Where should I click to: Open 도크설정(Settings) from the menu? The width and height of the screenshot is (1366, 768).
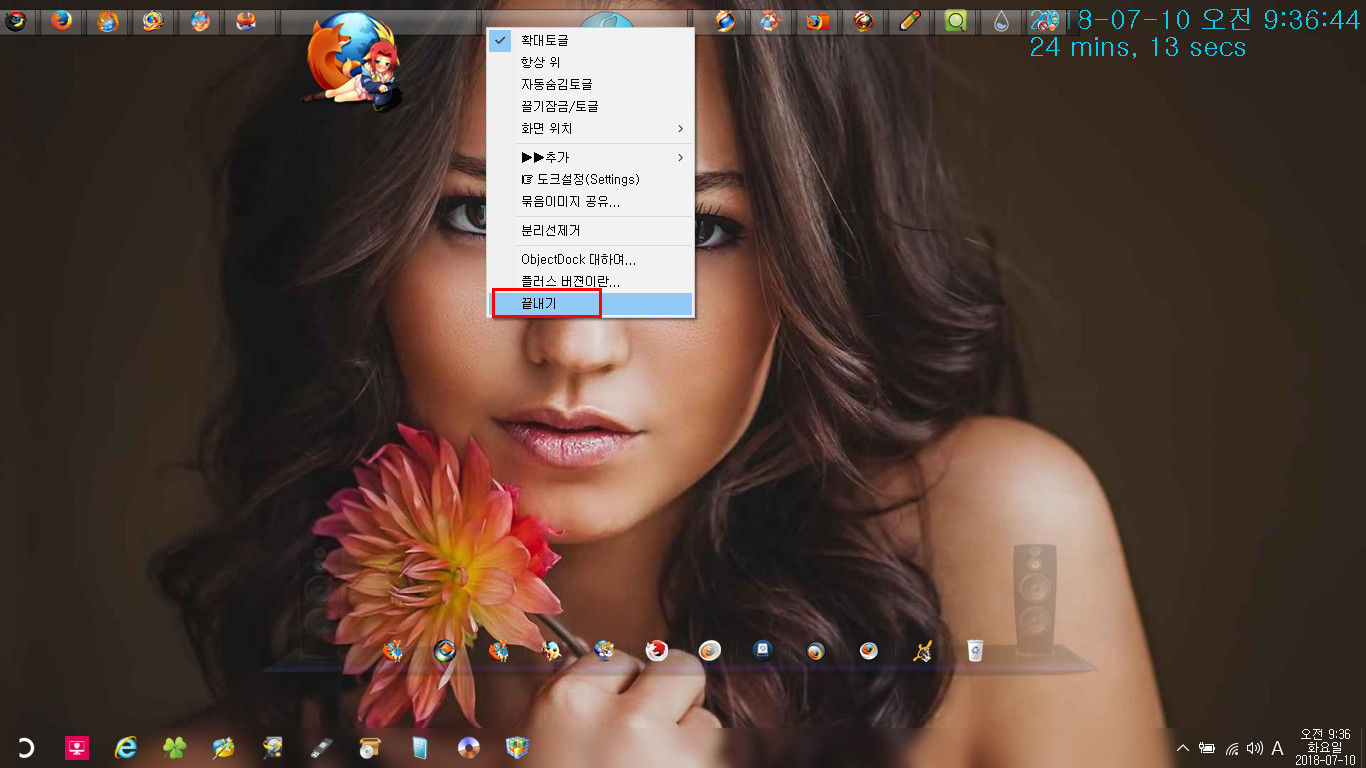(x=591, y=179)
